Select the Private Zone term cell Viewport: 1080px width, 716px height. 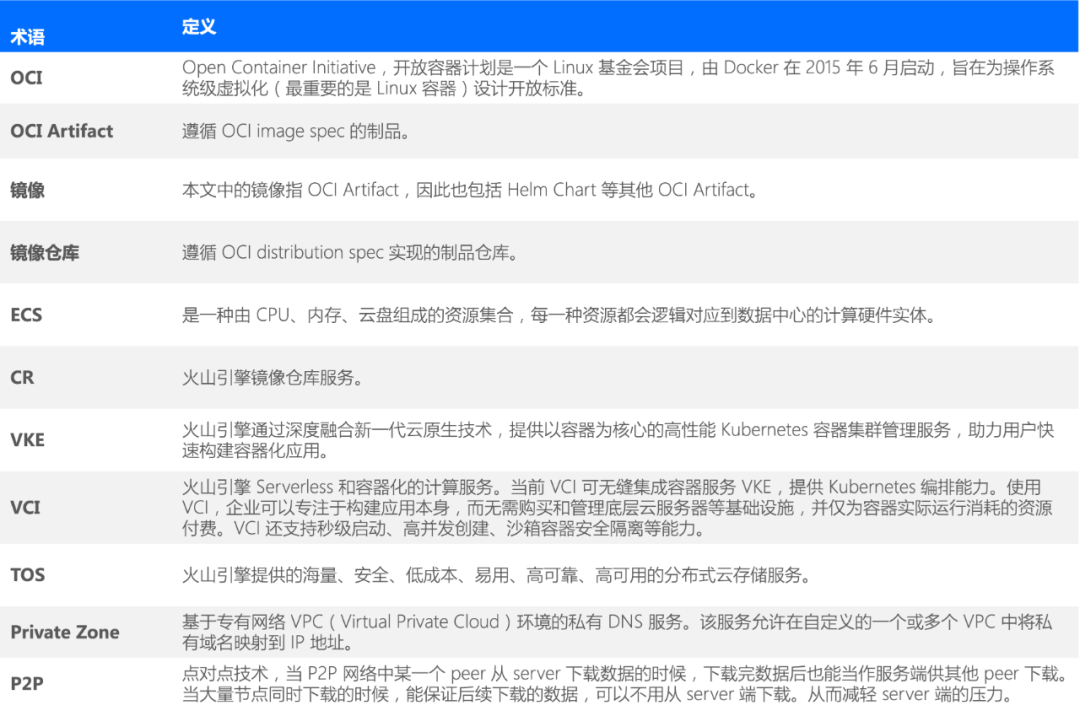coord(65,632)
